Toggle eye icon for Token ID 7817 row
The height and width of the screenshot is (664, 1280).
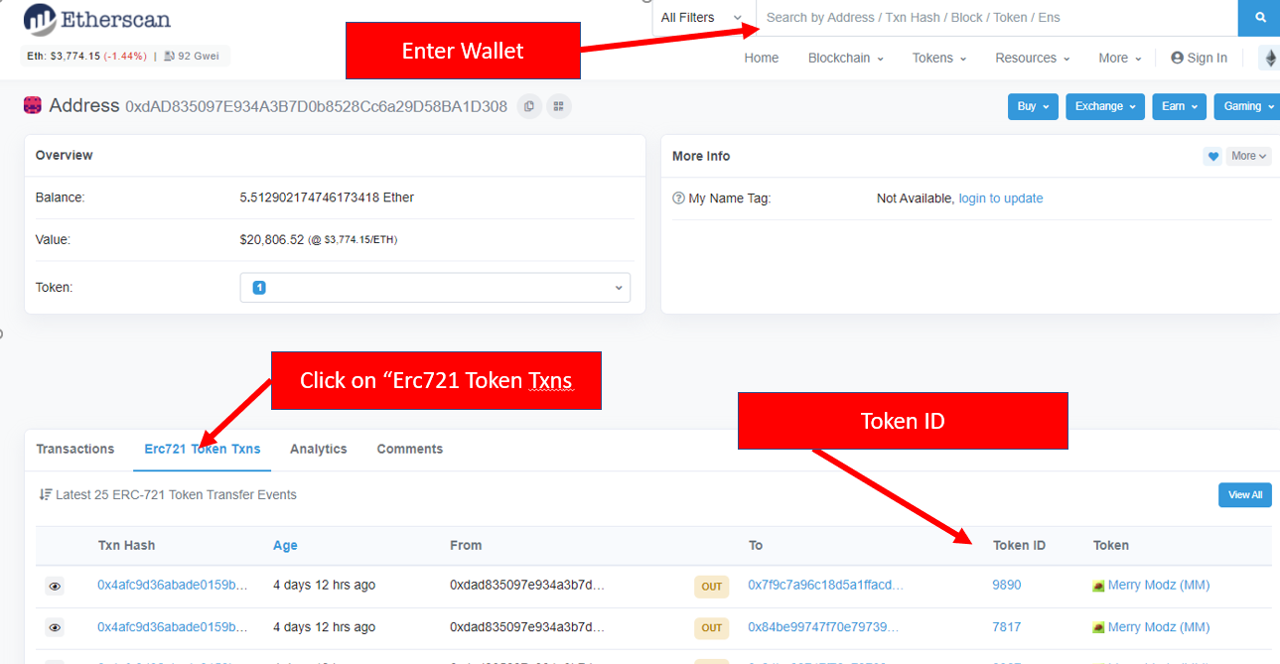[x=55, y=628]
